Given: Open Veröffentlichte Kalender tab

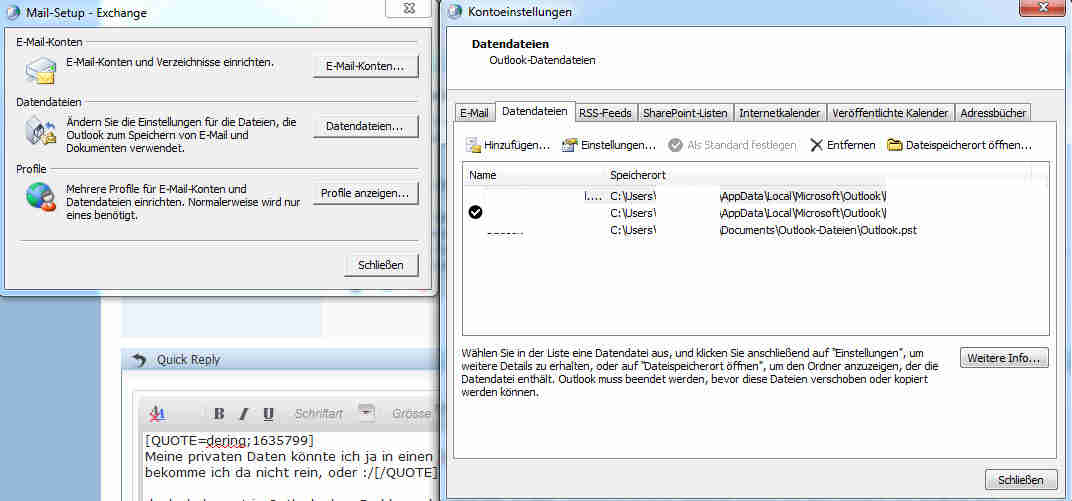Looking at the screenshot, I should point(890,113).
